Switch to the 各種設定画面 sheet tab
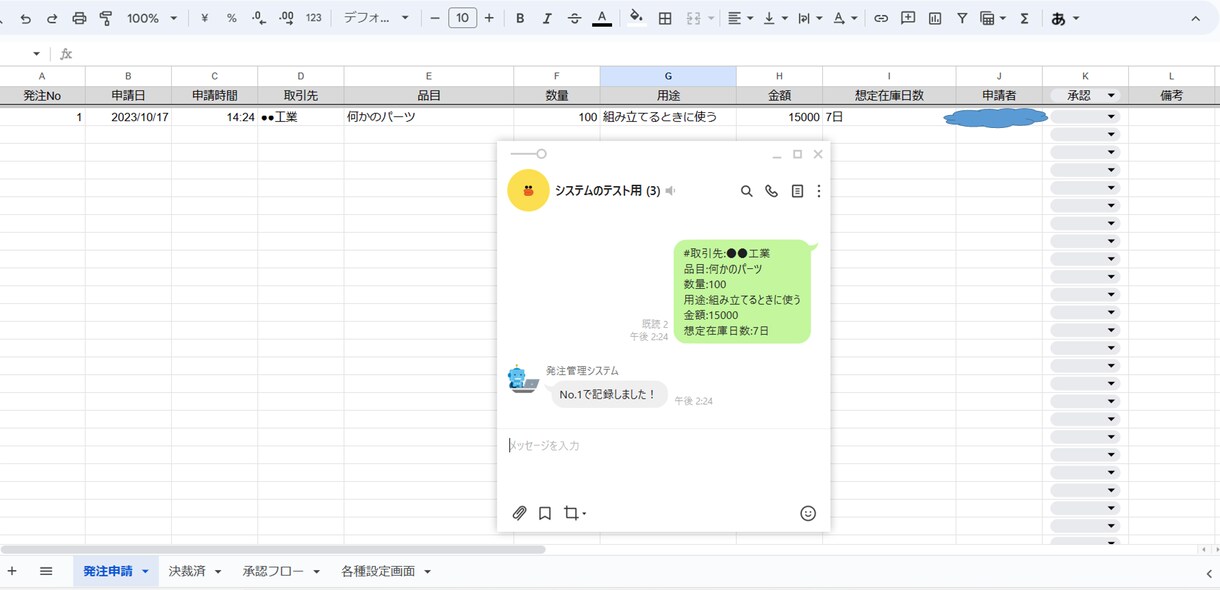 (378, 571)
